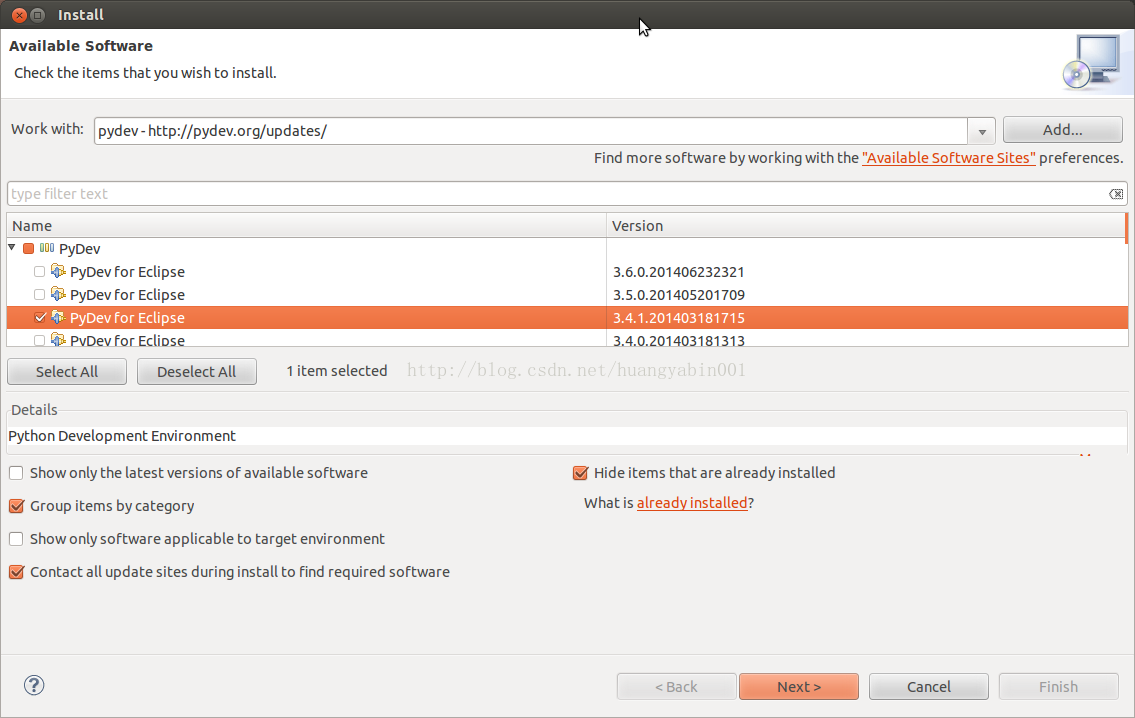The width and height of the screenshot is (1135, 718).
Task: Disable Contact all update sites option
Action: [16, 572]
